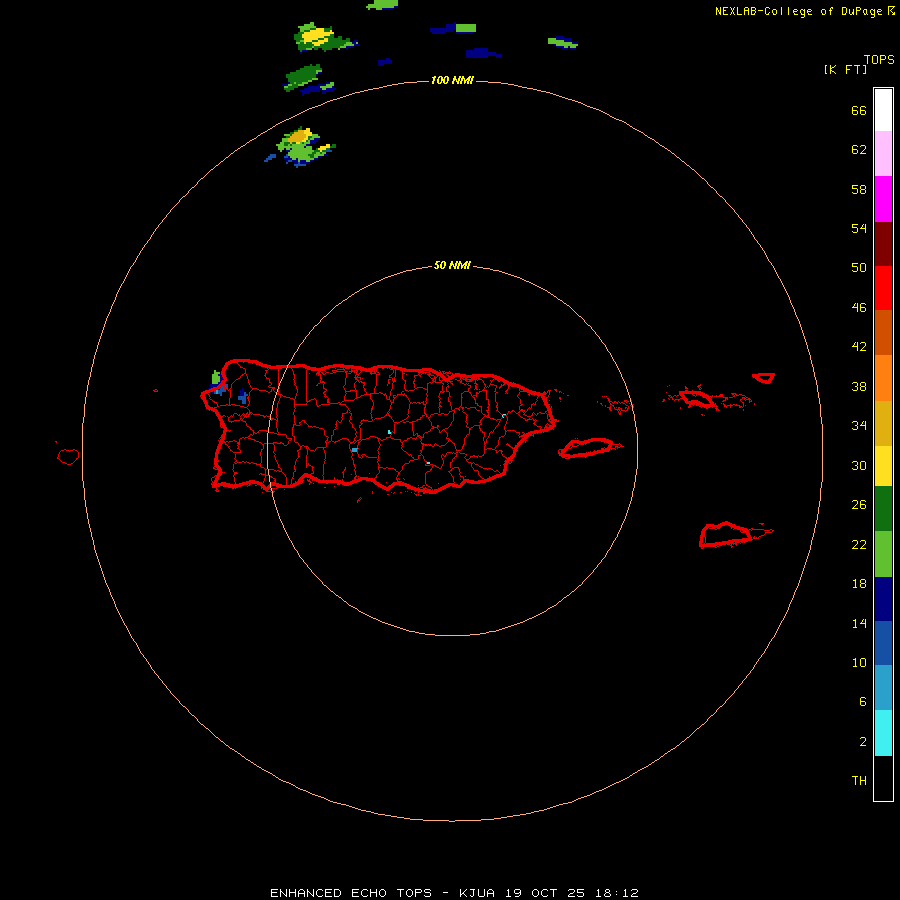Click the "22" scale value

(x=859, y=545)
